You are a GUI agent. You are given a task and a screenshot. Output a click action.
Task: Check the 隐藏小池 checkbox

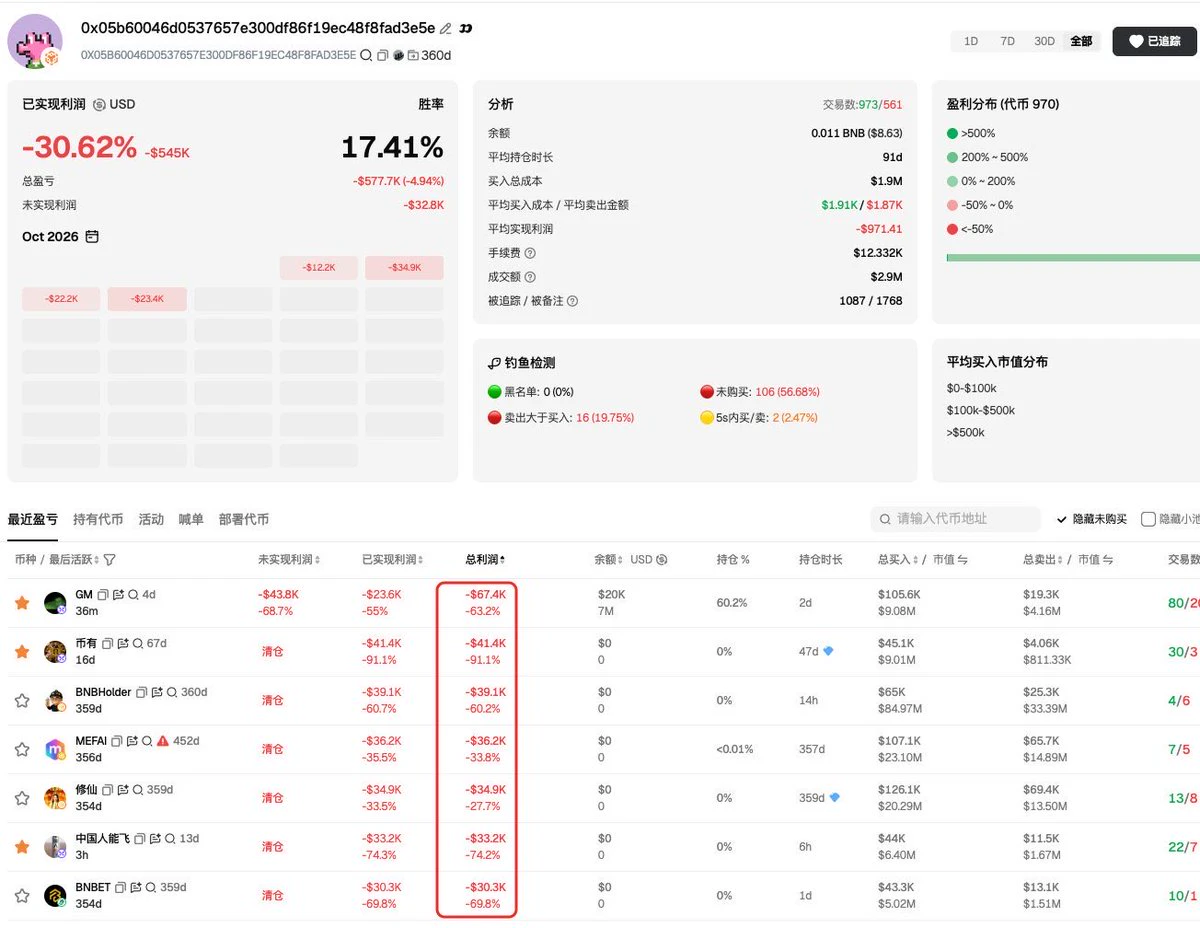pos(1149,519)
